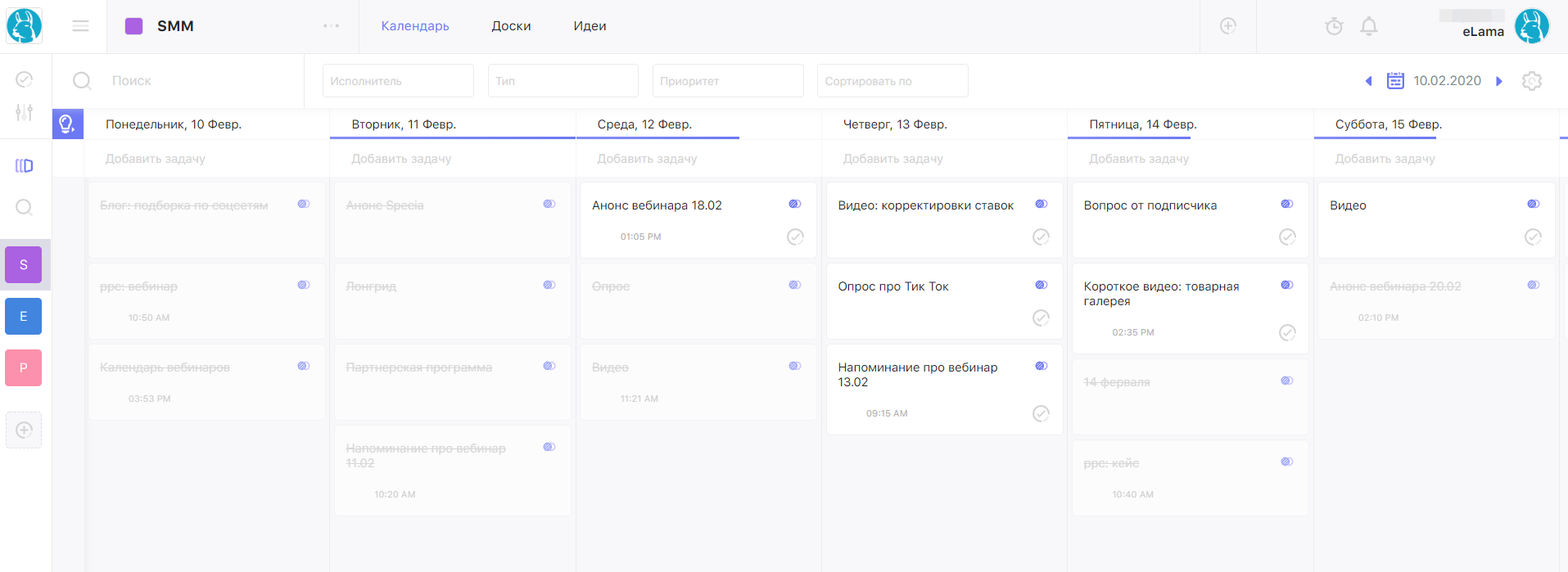
Task: Open calendar settings gear
Action: click(x=1531, y=81)
